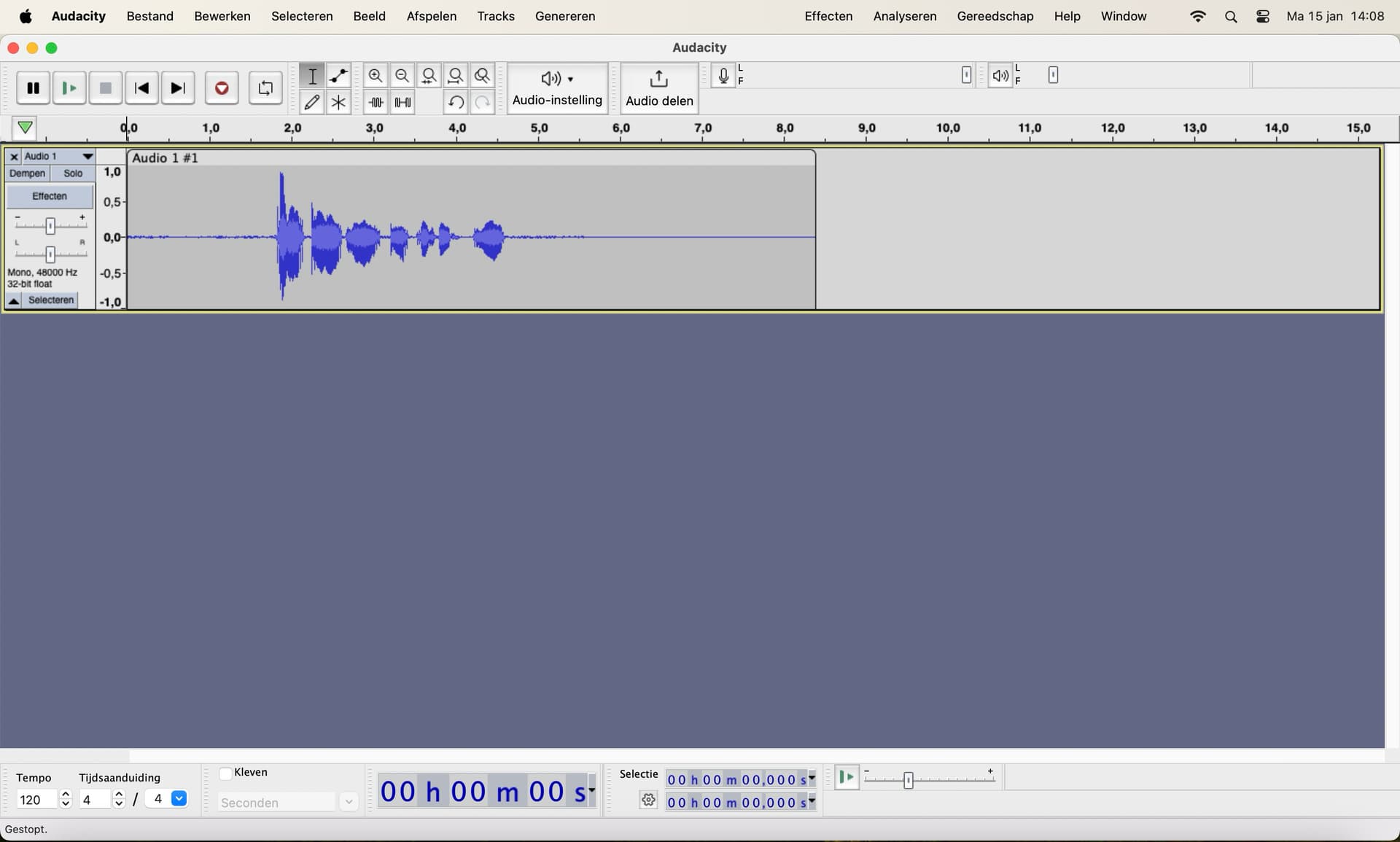Click the Zoom In icon
Image resolution: width=1400 pixels, height=842 pixels.
375,75
